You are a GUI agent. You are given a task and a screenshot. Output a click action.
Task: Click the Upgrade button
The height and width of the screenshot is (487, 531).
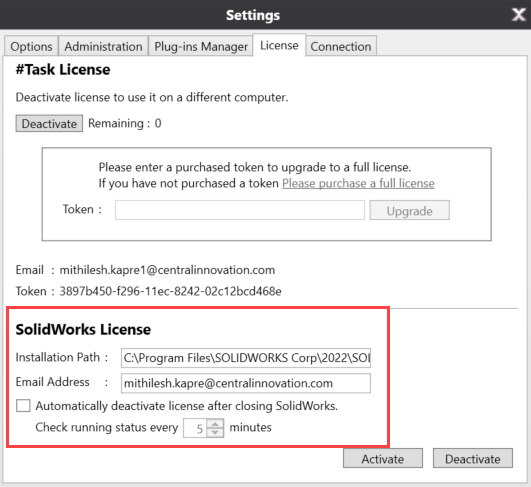[409, 210]
